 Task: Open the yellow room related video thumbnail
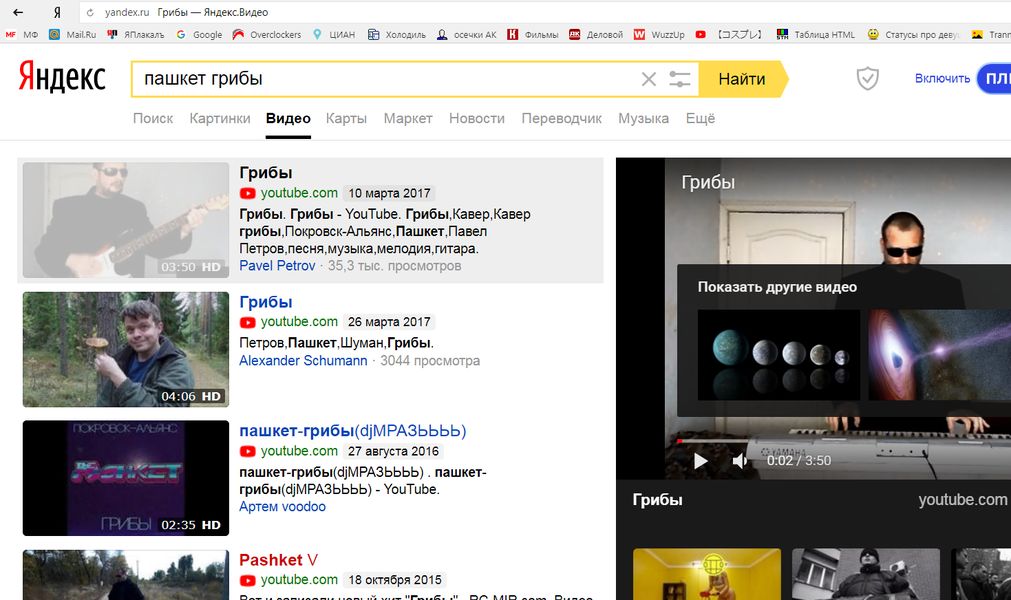tap(707, 574)
